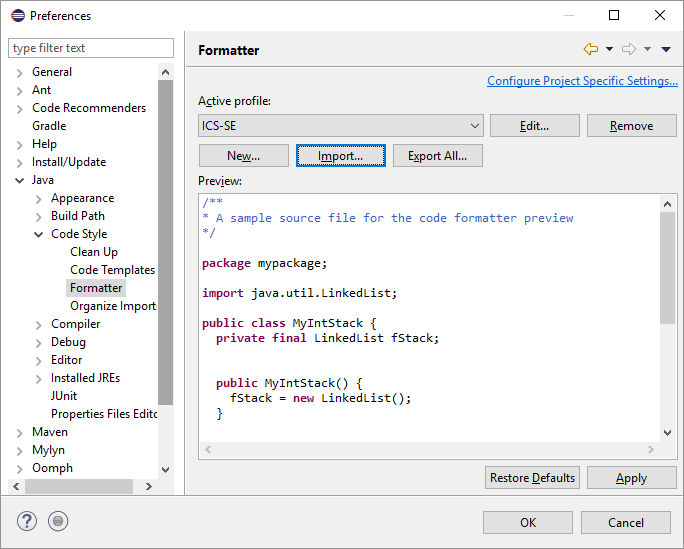Click the Help question mark icon

(x=27, y=521)
